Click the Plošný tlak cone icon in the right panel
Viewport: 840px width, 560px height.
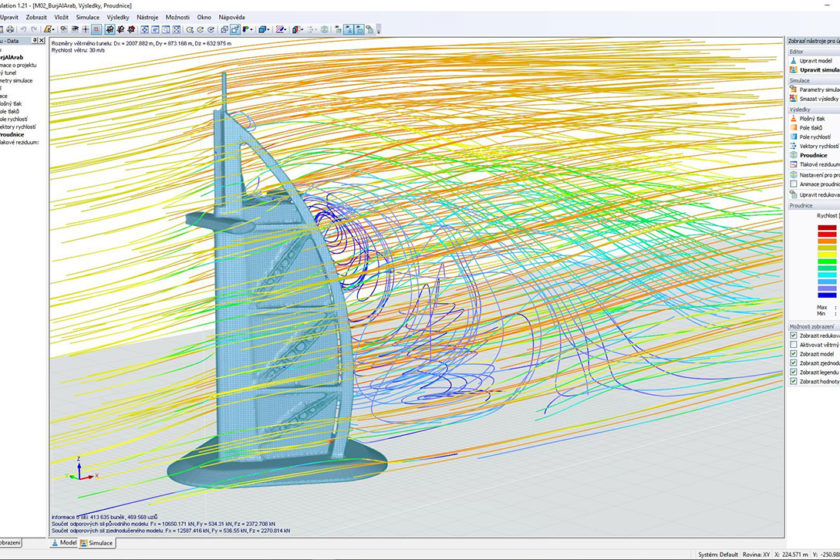coord(793,118)
